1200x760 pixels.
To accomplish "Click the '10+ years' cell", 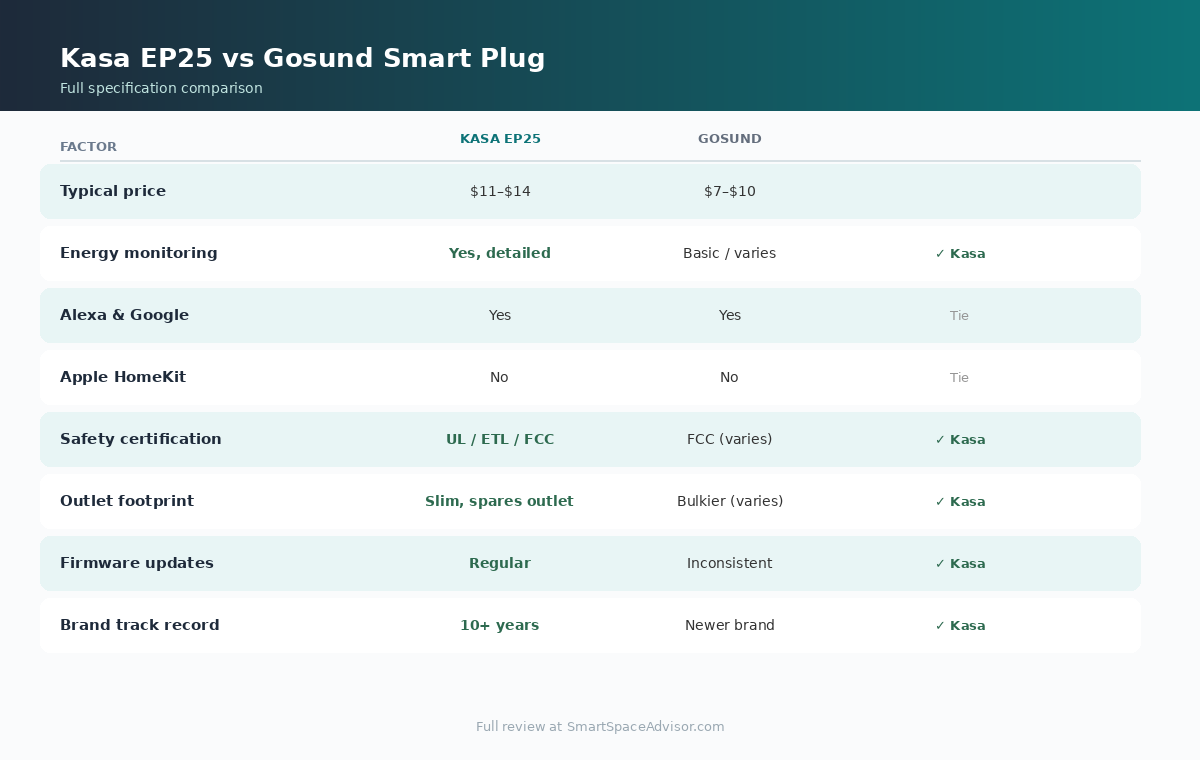I will (500, 625).
